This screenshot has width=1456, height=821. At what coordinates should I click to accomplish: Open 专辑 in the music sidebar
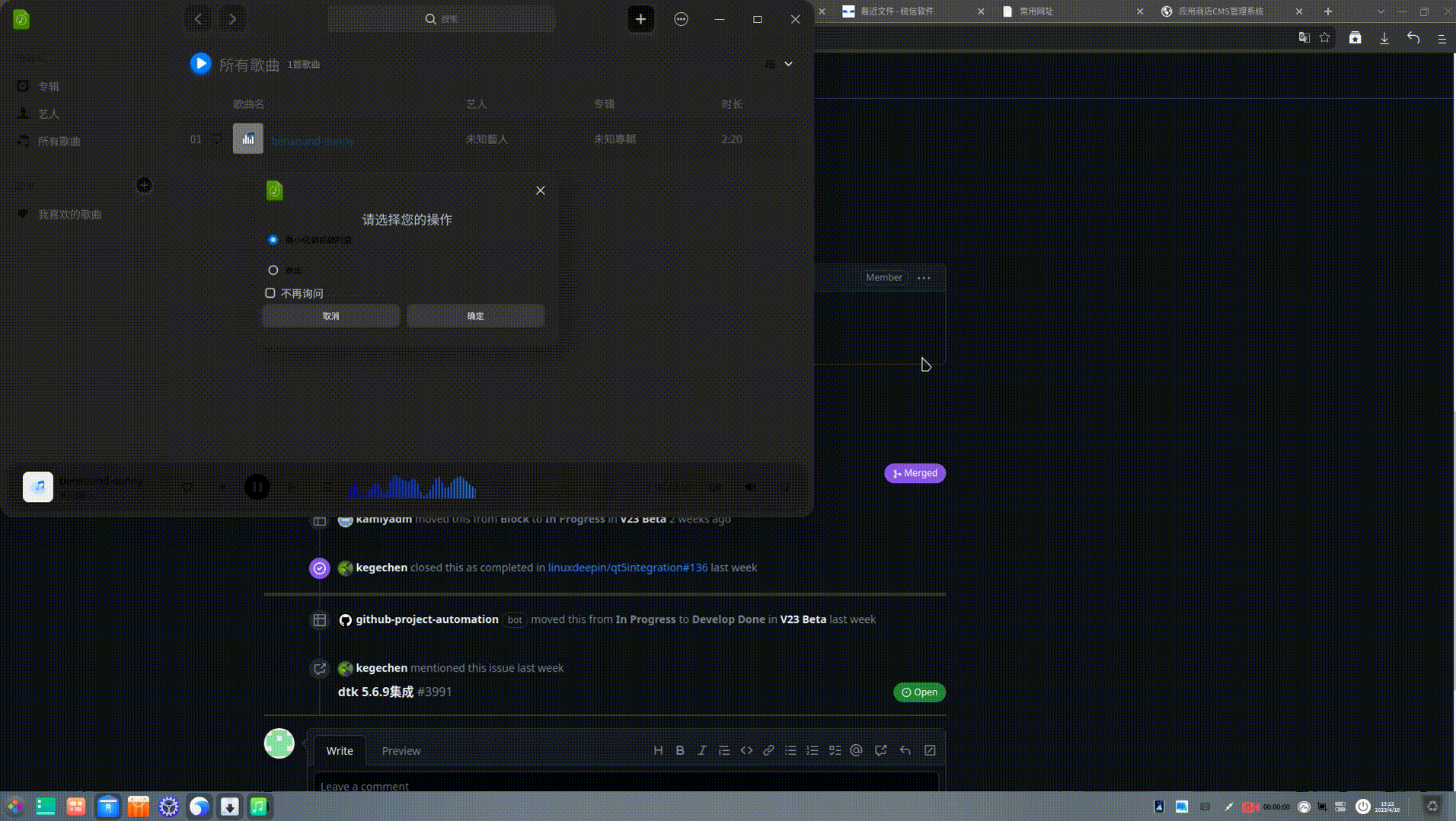coord(49,86)
